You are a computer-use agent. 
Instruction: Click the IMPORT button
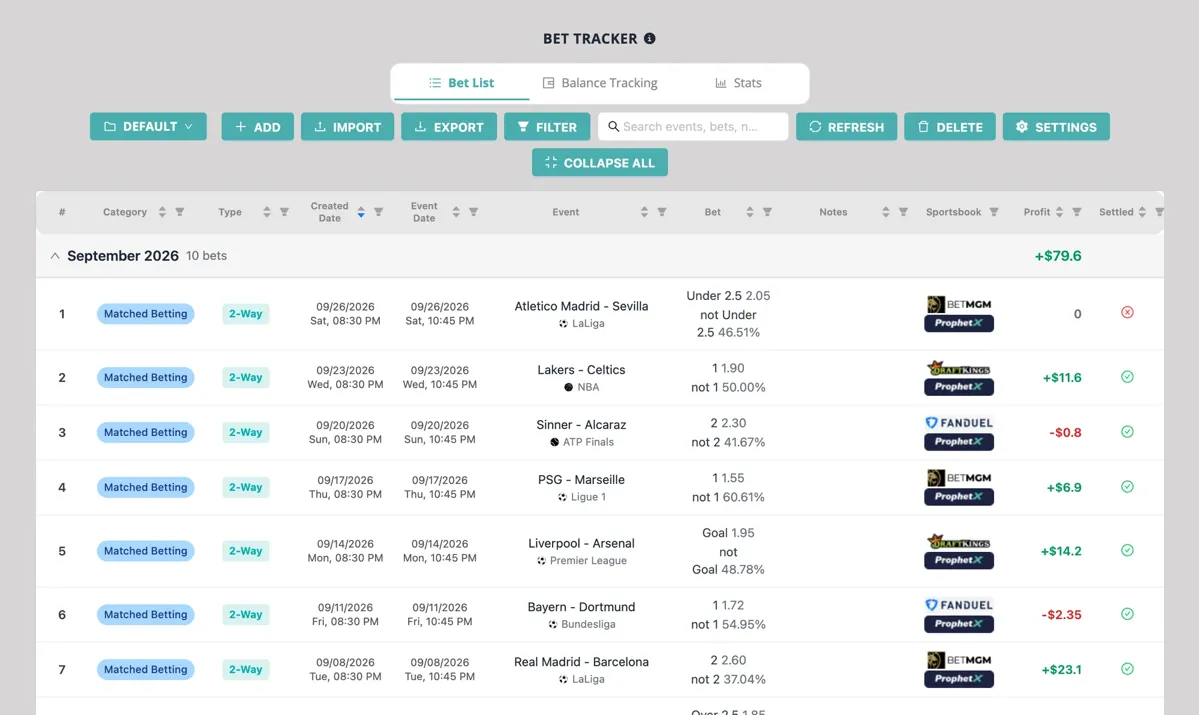coord(347,126)
